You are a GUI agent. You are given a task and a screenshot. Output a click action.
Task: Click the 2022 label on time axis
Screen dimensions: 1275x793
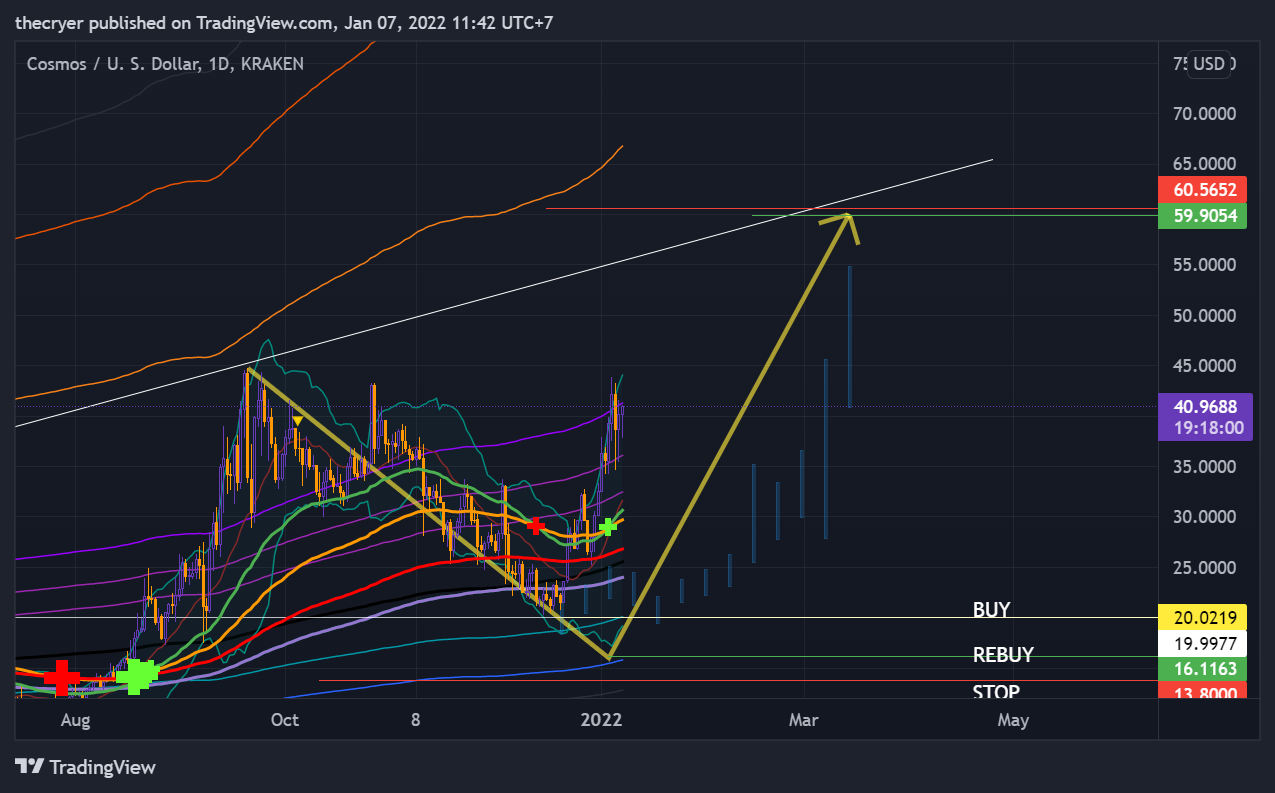[602, 720]
